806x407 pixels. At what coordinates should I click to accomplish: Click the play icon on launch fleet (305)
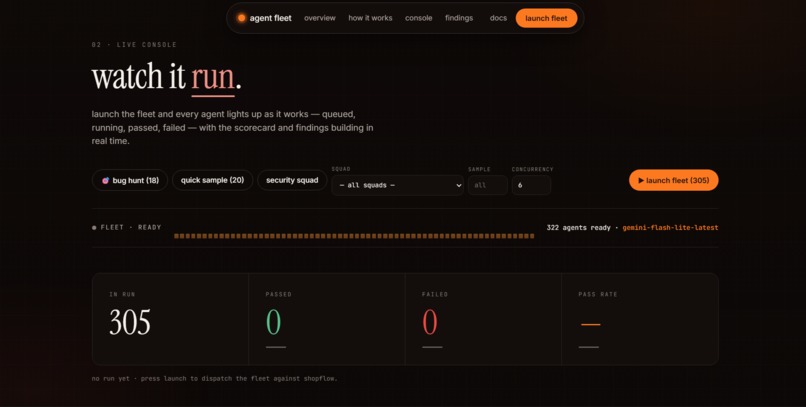pyautogui.click(x=641, y=180)
